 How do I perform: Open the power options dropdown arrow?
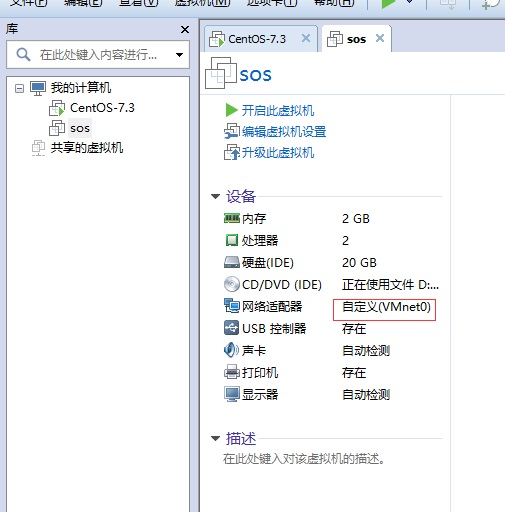coord(410,3)
